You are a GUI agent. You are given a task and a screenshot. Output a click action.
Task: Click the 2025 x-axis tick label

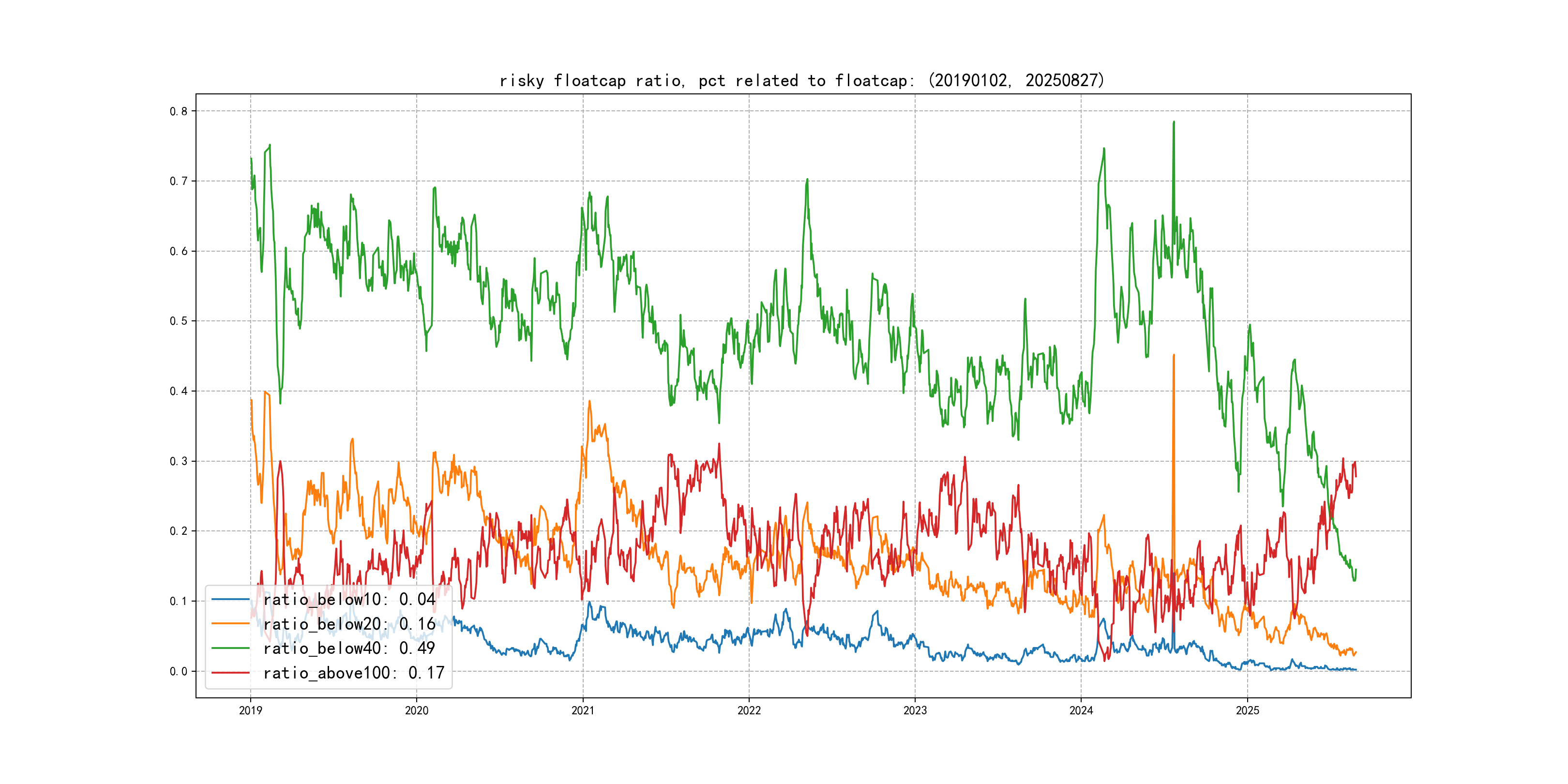1247,710
